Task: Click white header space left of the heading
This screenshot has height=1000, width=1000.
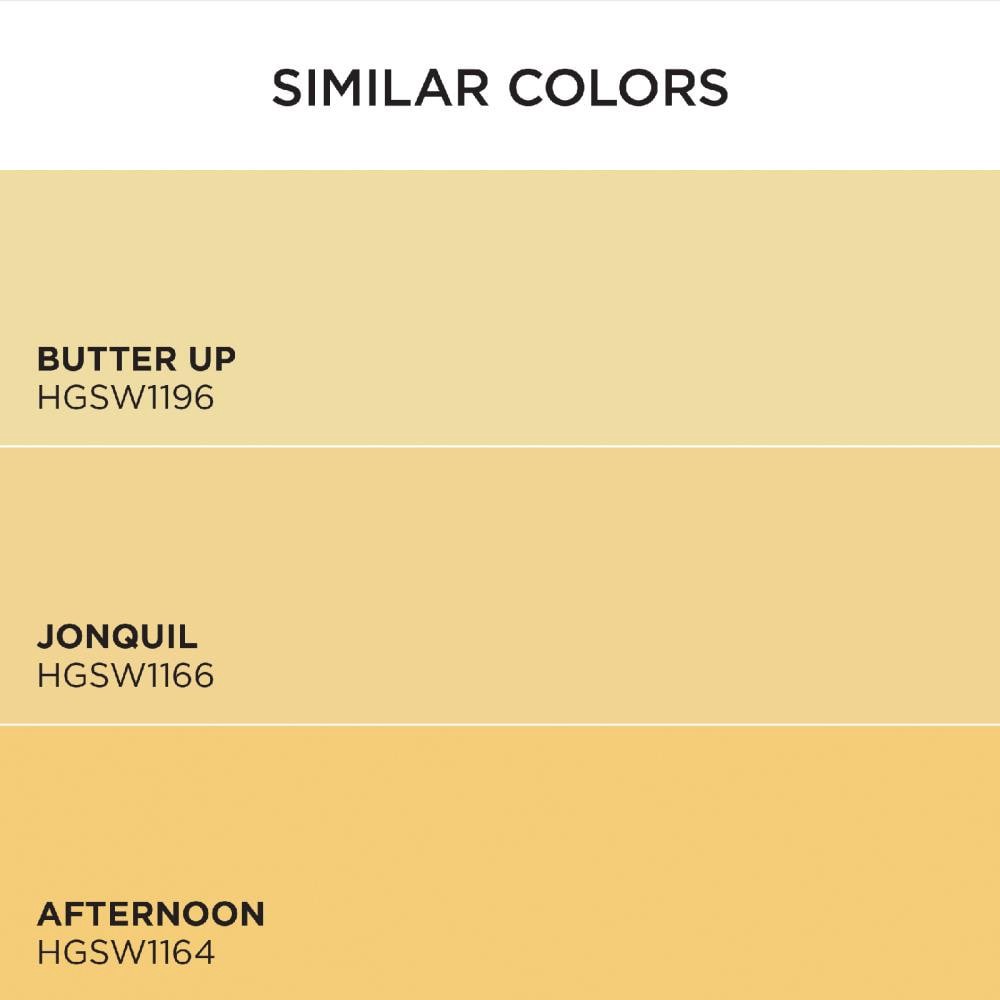Action: coord(130,88)
